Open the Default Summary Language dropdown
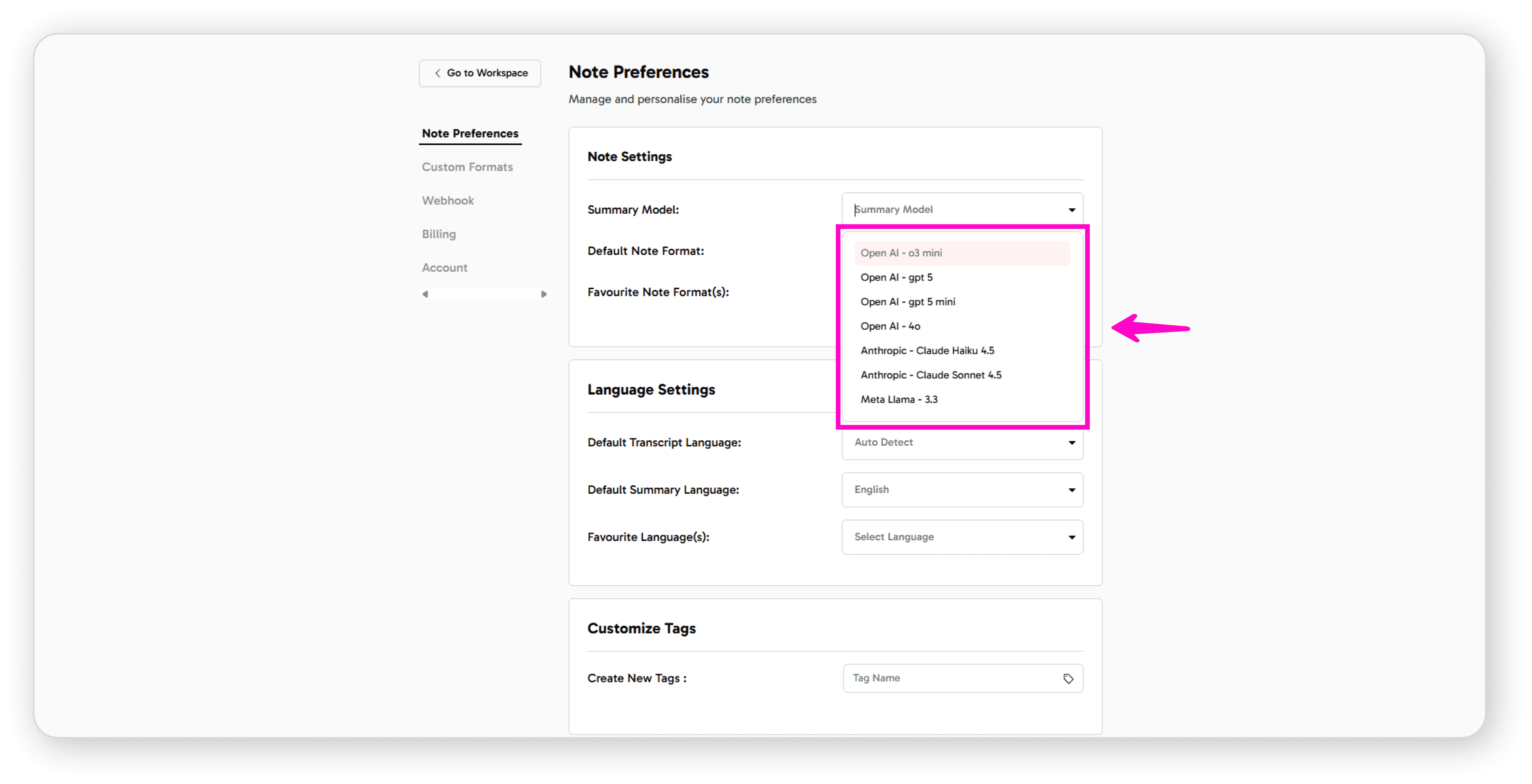Viewport: 1532px width, 784px height. pyautogui.click(x=962, y=490)
